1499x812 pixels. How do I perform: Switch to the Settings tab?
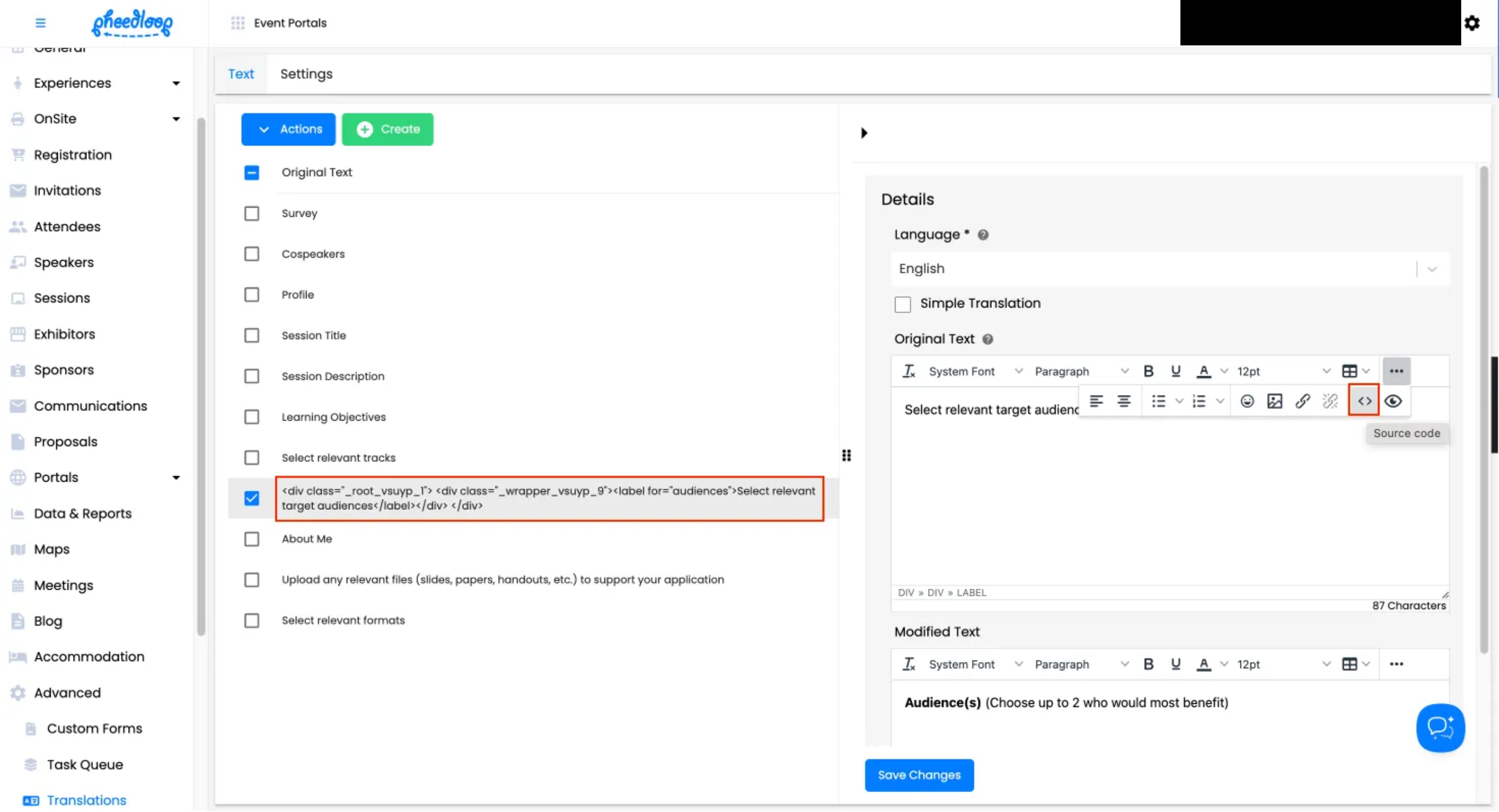pos(306,74)
